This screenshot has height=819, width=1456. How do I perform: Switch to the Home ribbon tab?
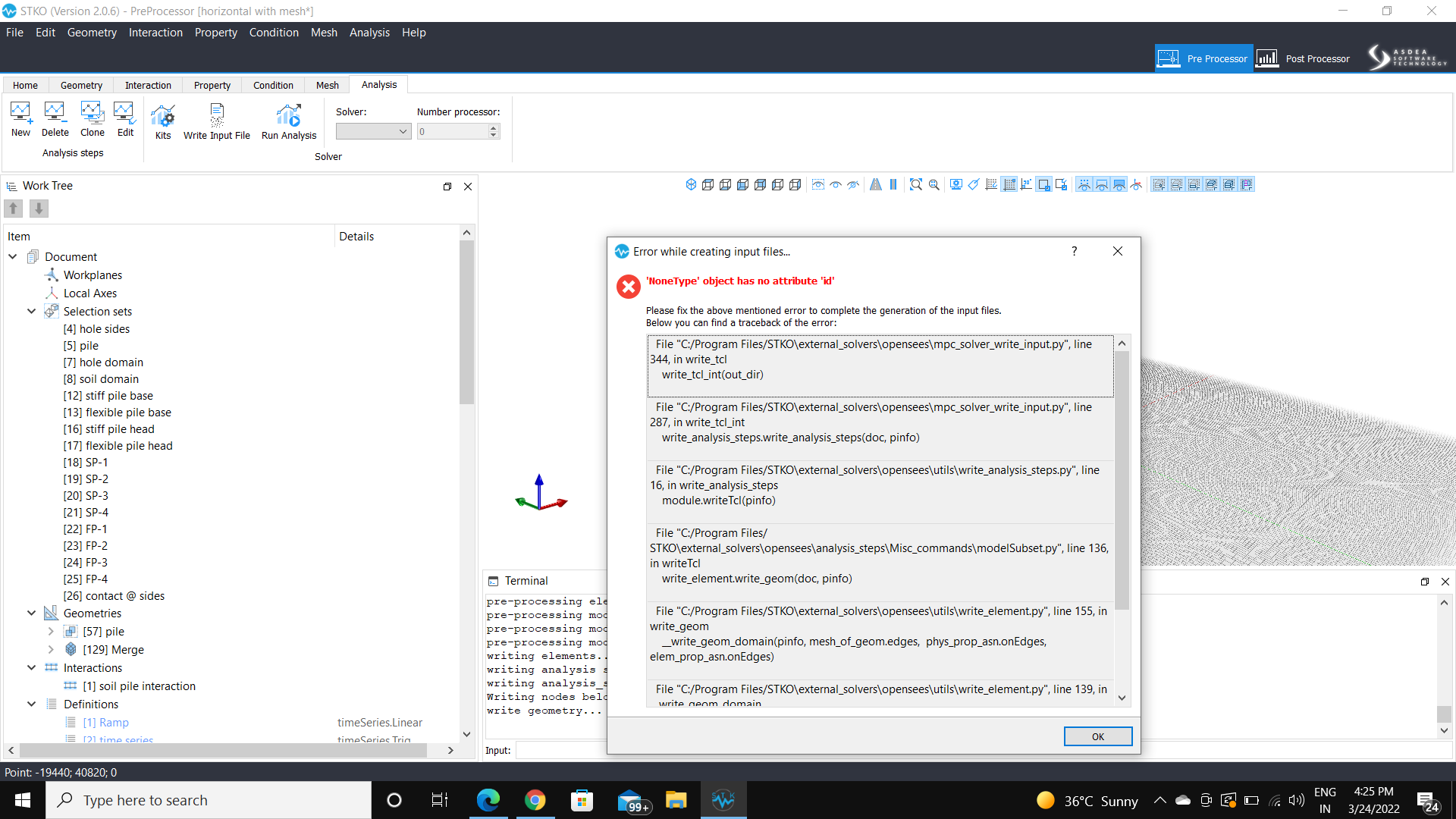click(25, 85)
